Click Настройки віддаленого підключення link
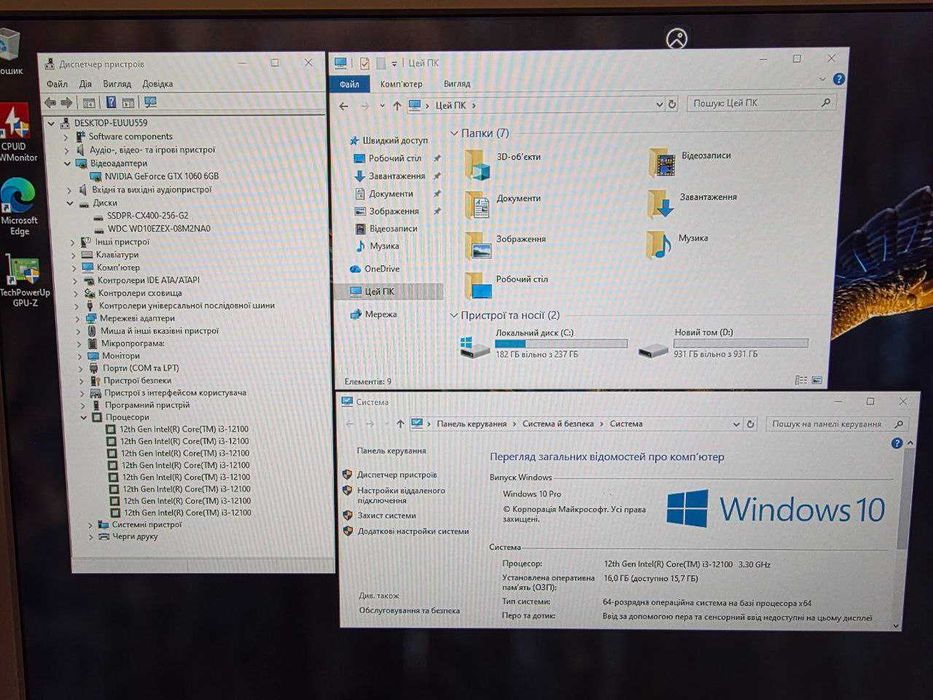This screenshot has width=933, height=700. [x=401, y=495]
